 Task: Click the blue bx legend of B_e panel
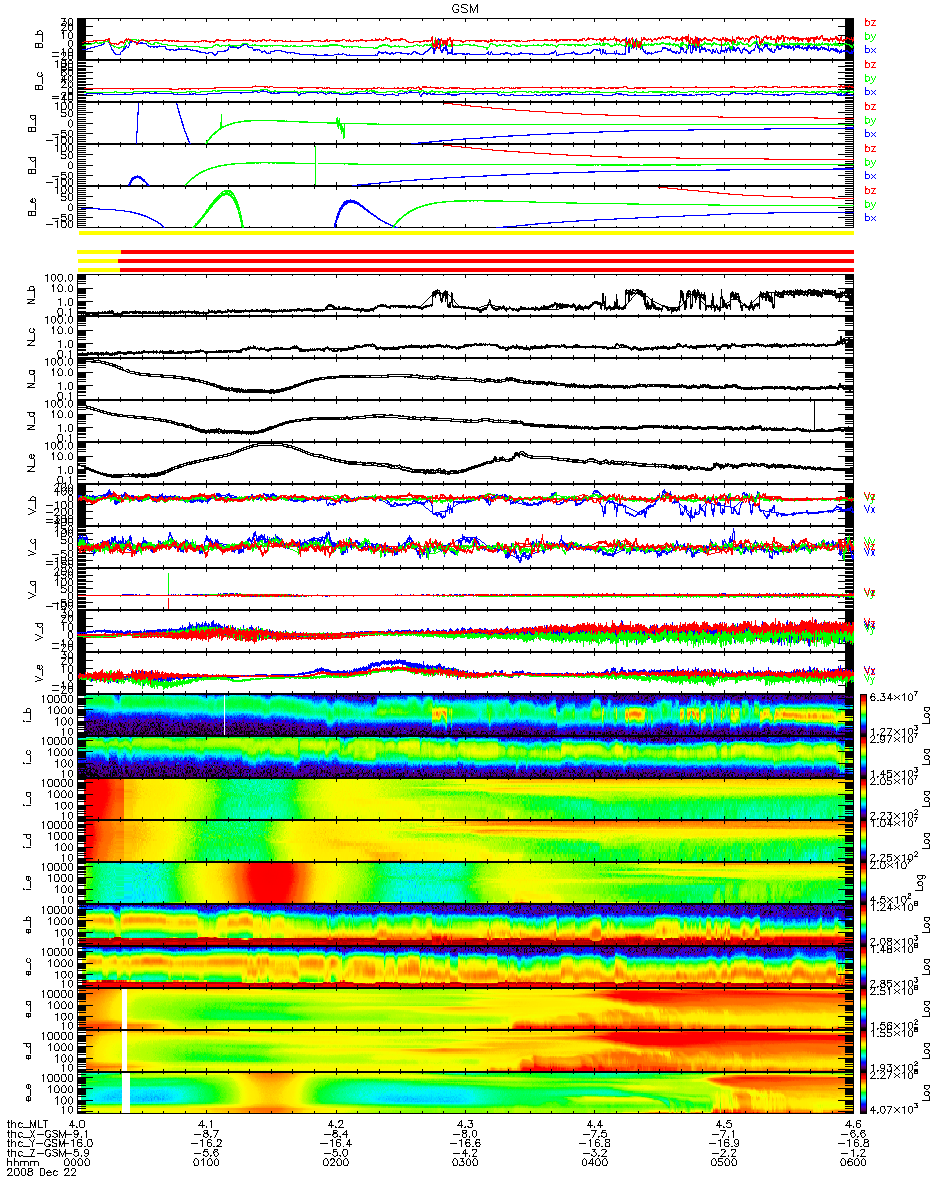pos(871,218)
